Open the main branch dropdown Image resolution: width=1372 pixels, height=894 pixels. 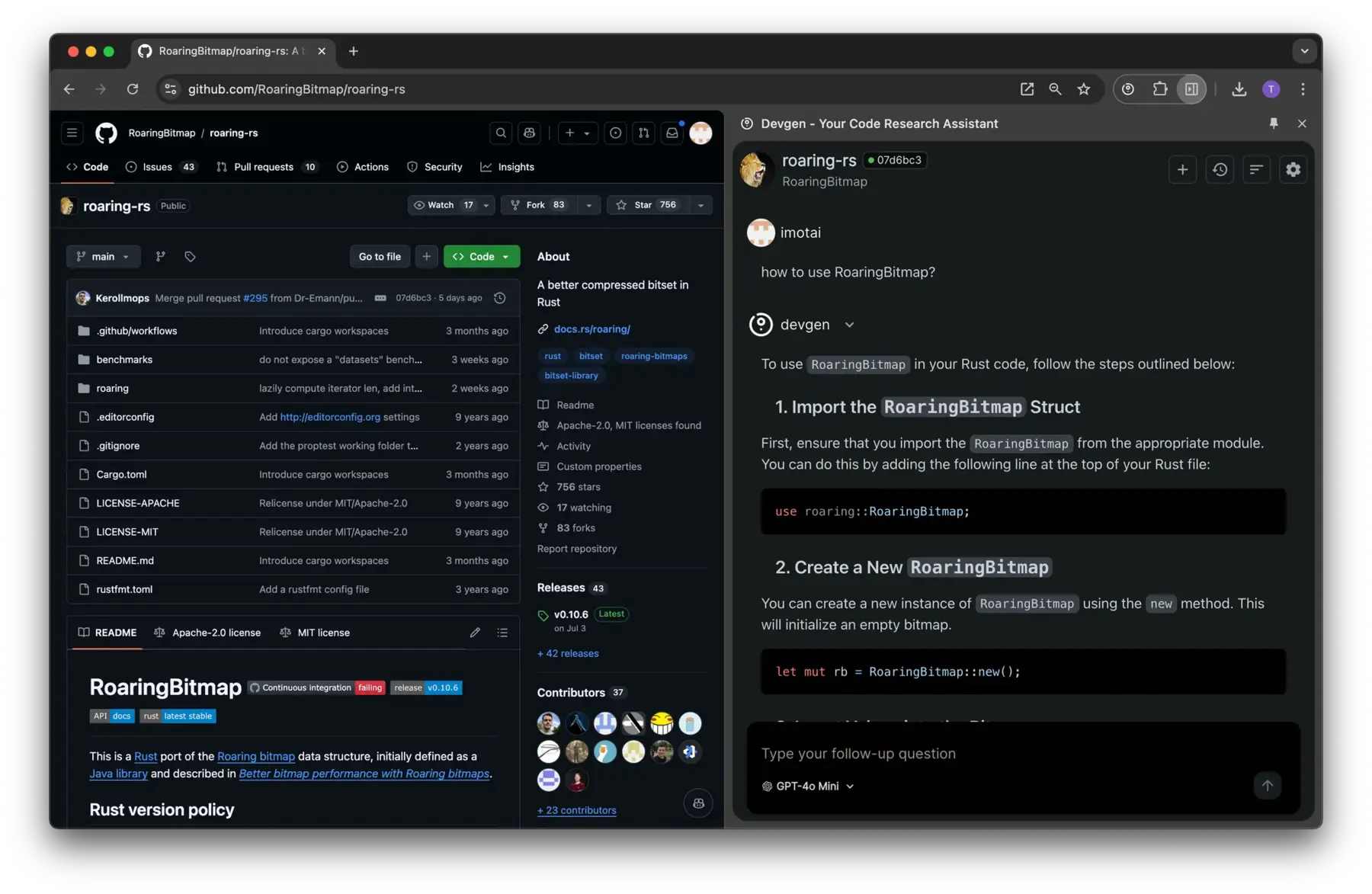pyautogui.click(x=103, y=257)
